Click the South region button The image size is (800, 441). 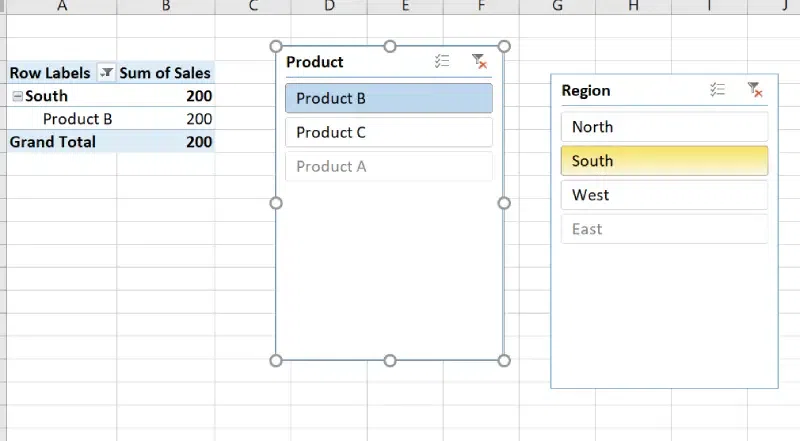click(x=664, y=161)
